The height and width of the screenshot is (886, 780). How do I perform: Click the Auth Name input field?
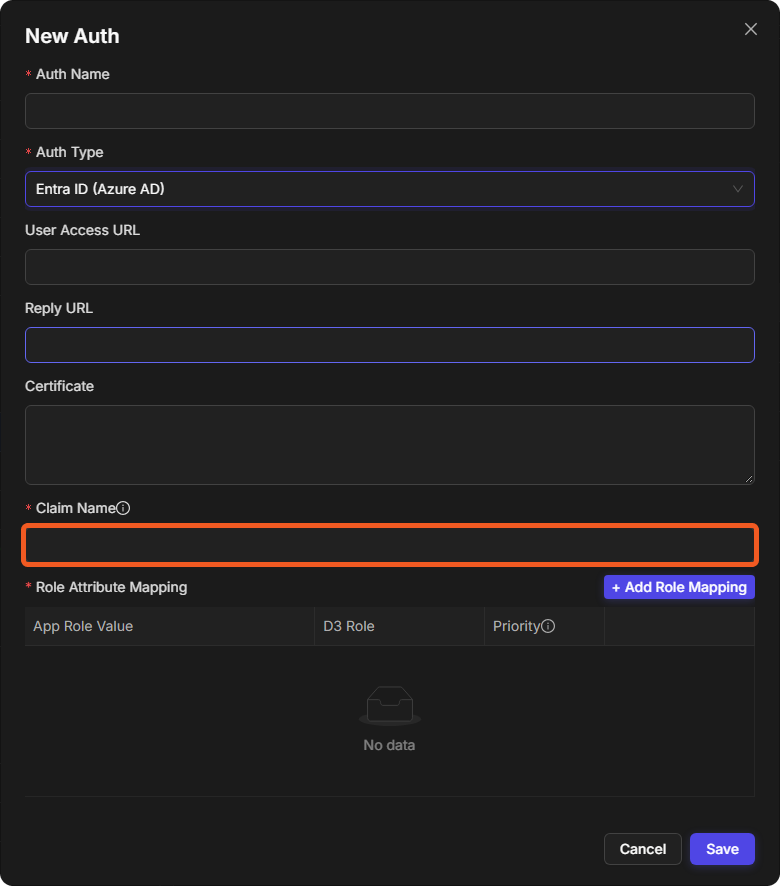pos(390,111)
